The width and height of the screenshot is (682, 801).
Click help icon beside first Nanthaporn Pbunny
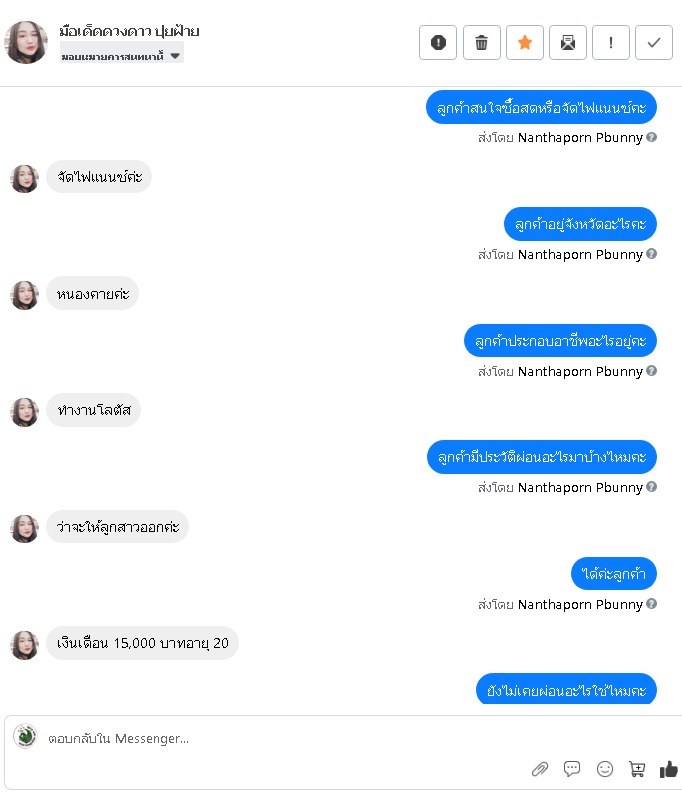[651, 137]
